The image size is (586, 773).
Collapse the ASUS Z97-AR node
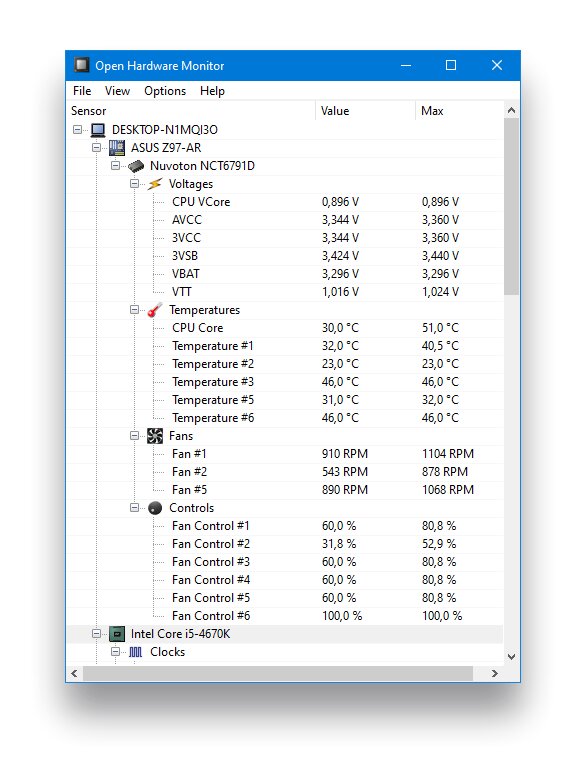tap(97, 147)
